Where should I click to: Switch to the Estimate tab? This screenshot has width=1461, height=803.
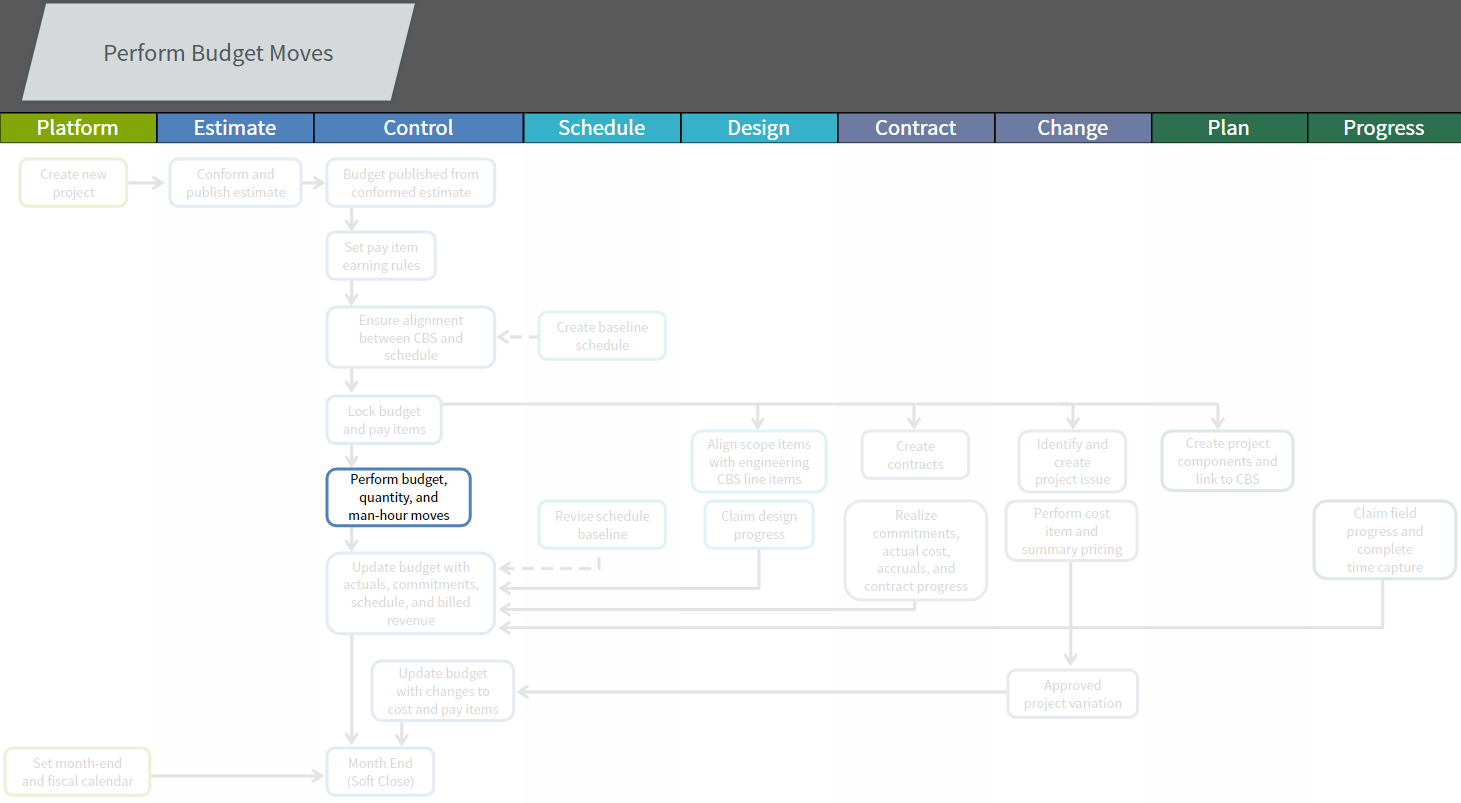(235, 128)
